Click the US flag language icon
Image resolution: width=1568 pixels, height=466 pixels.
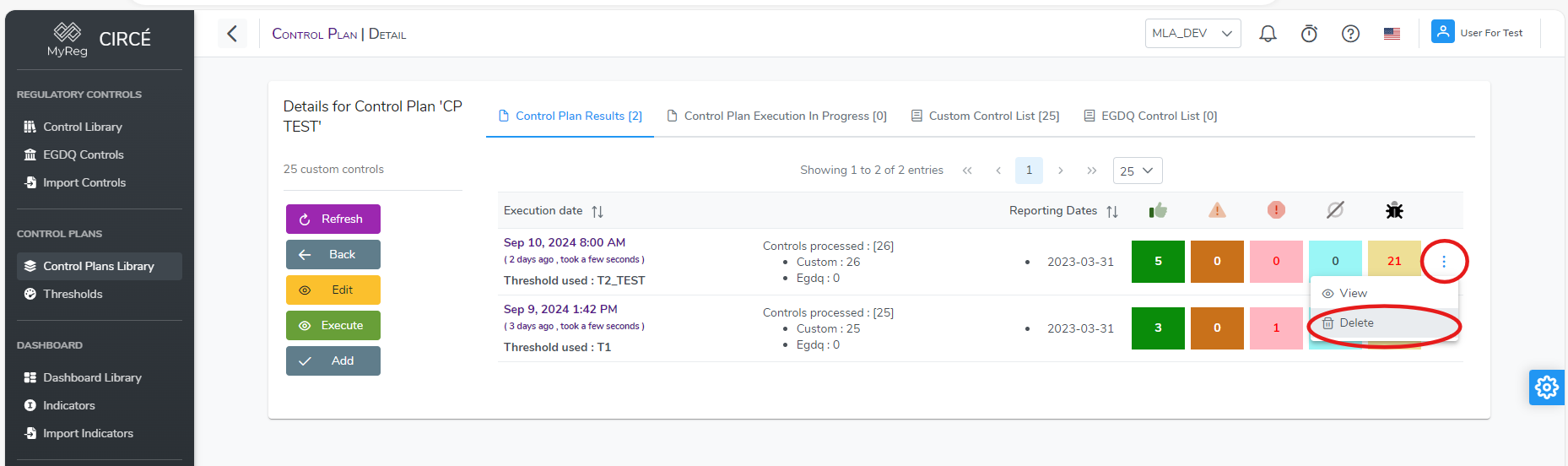tap(1392, 34)
